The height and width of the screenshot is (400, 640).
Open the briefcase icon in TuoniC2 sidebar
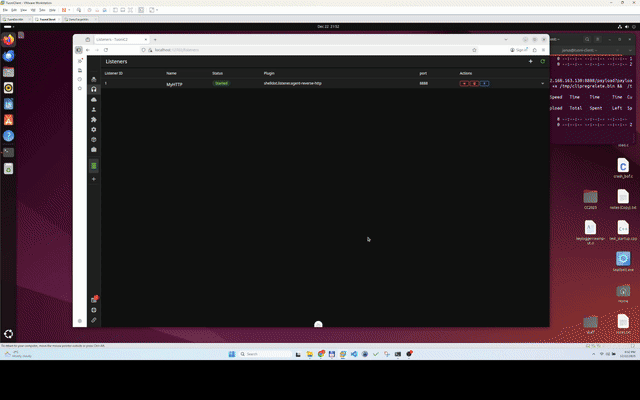[94, 149]
